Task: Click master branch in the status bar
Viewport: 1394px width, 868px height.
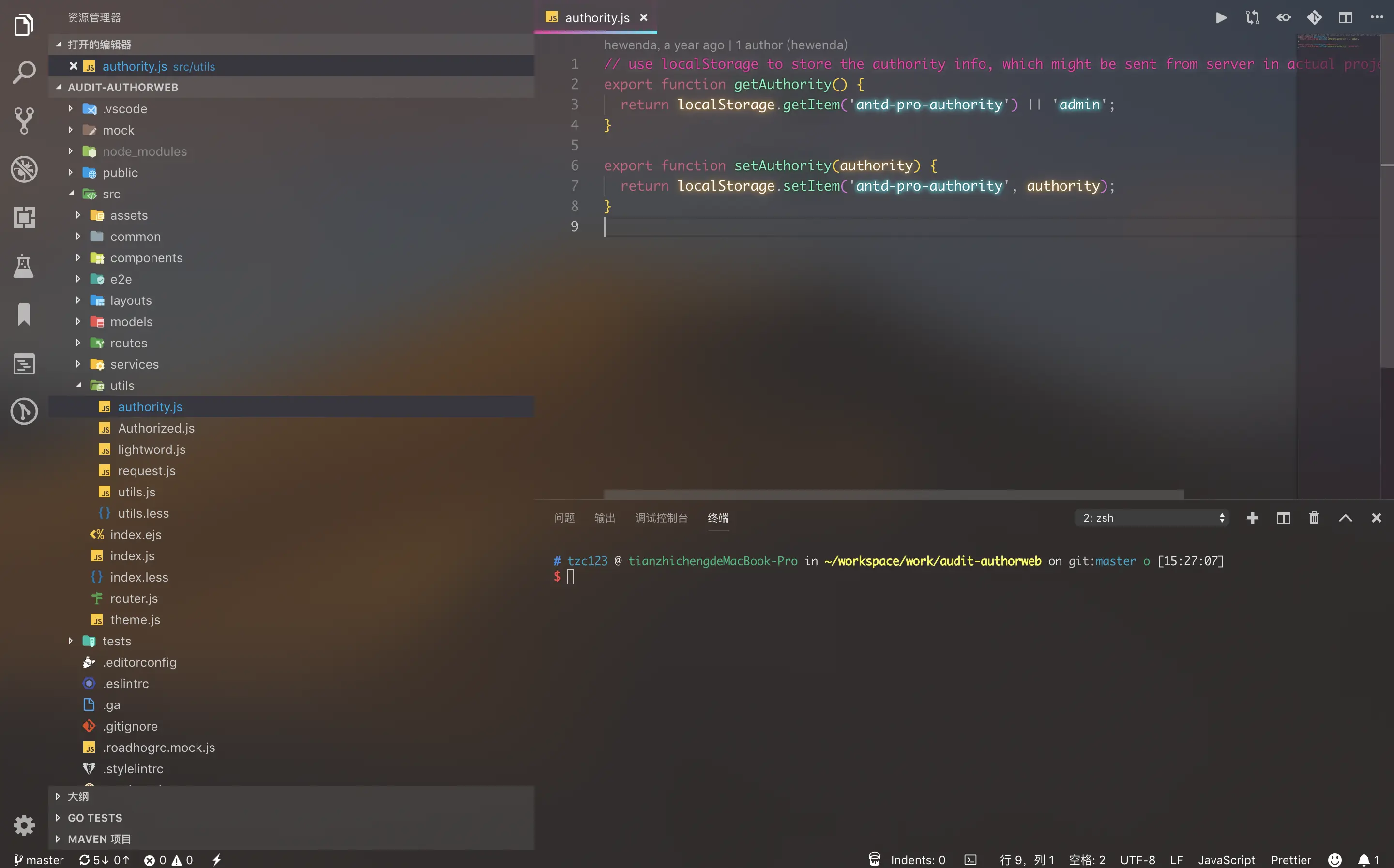Action: (x=38, y=859)
